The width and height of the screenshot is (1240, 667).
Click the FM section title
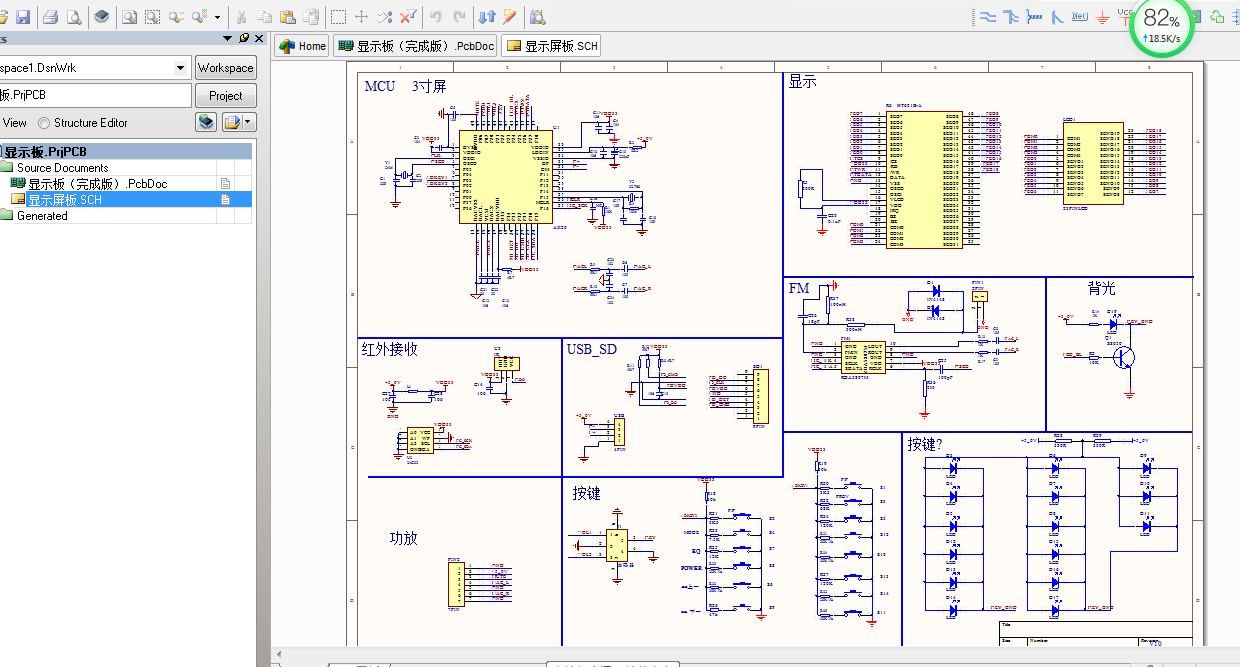click(x=799, y=288)
